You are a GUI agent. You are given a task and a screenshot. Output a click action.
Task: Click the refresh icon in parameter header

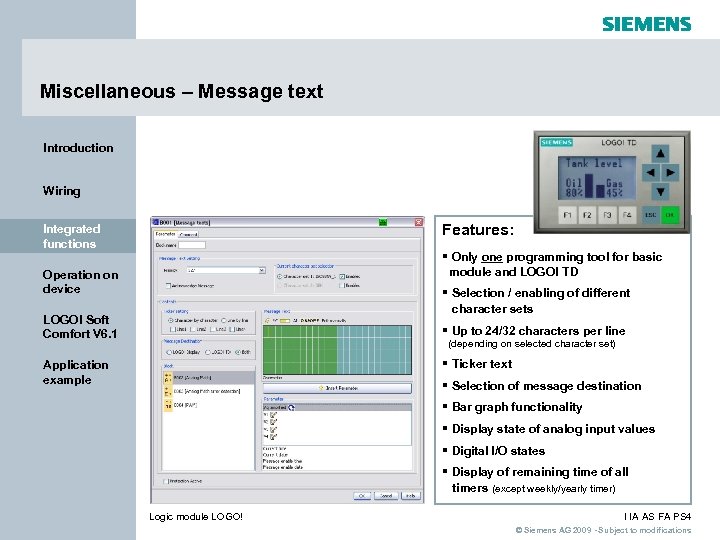[292, 407]
